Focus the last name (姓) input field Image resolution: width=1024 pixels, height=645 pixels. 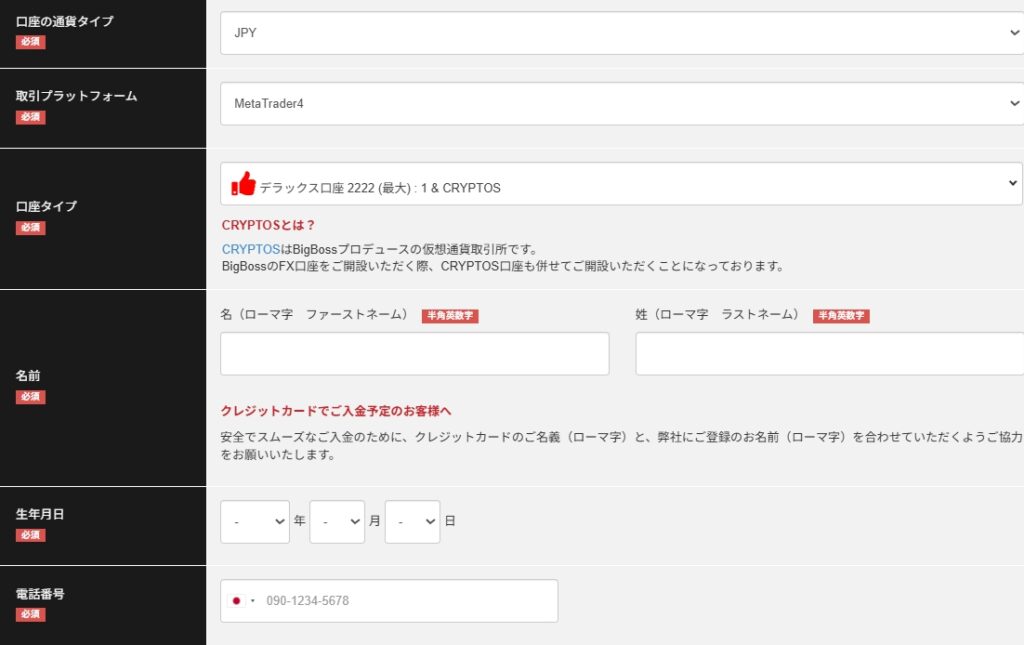tap(829, 354)
